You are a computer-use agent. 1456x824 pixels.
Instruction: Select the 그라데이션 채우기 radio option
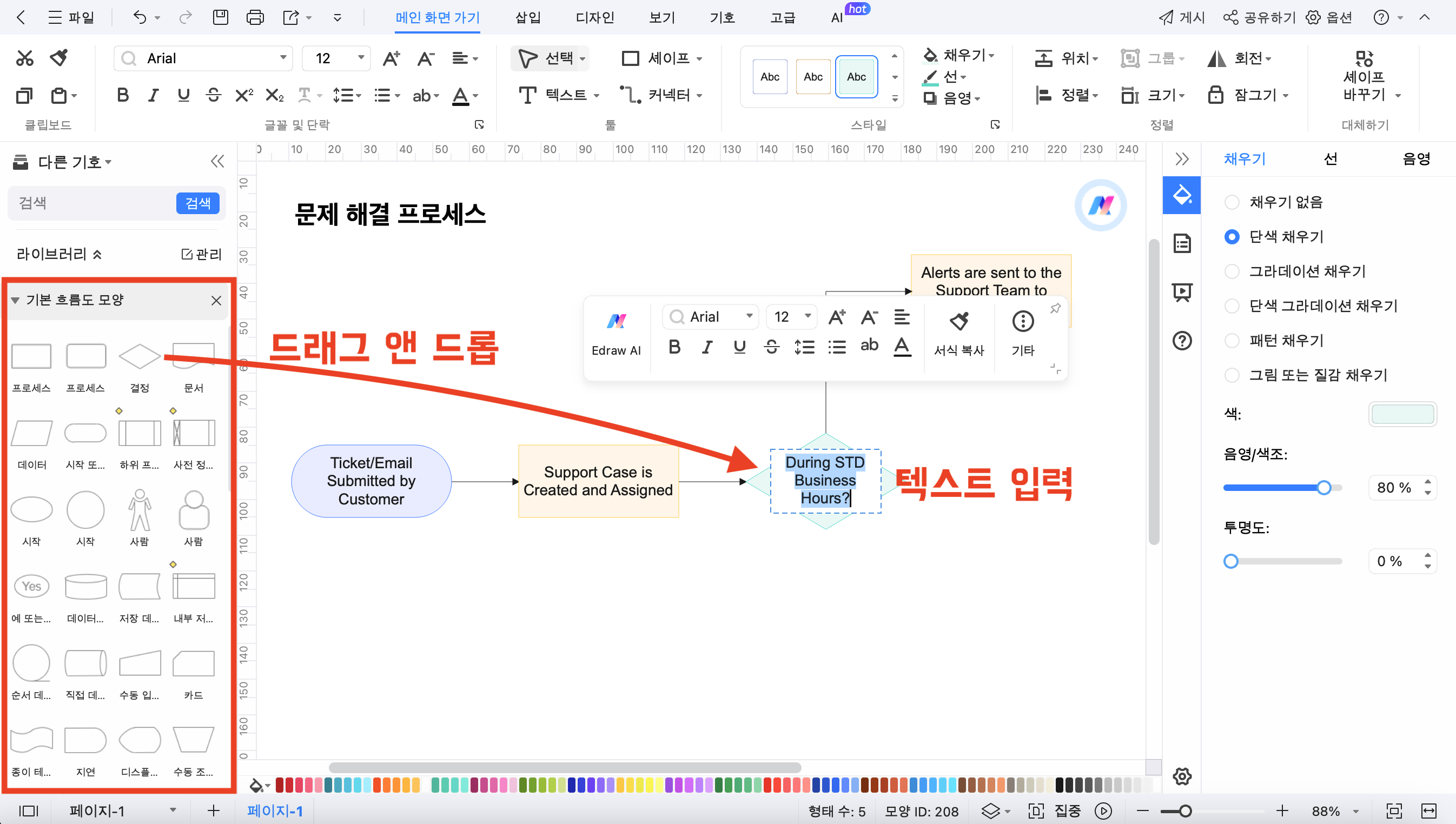tap(1231, 271)
